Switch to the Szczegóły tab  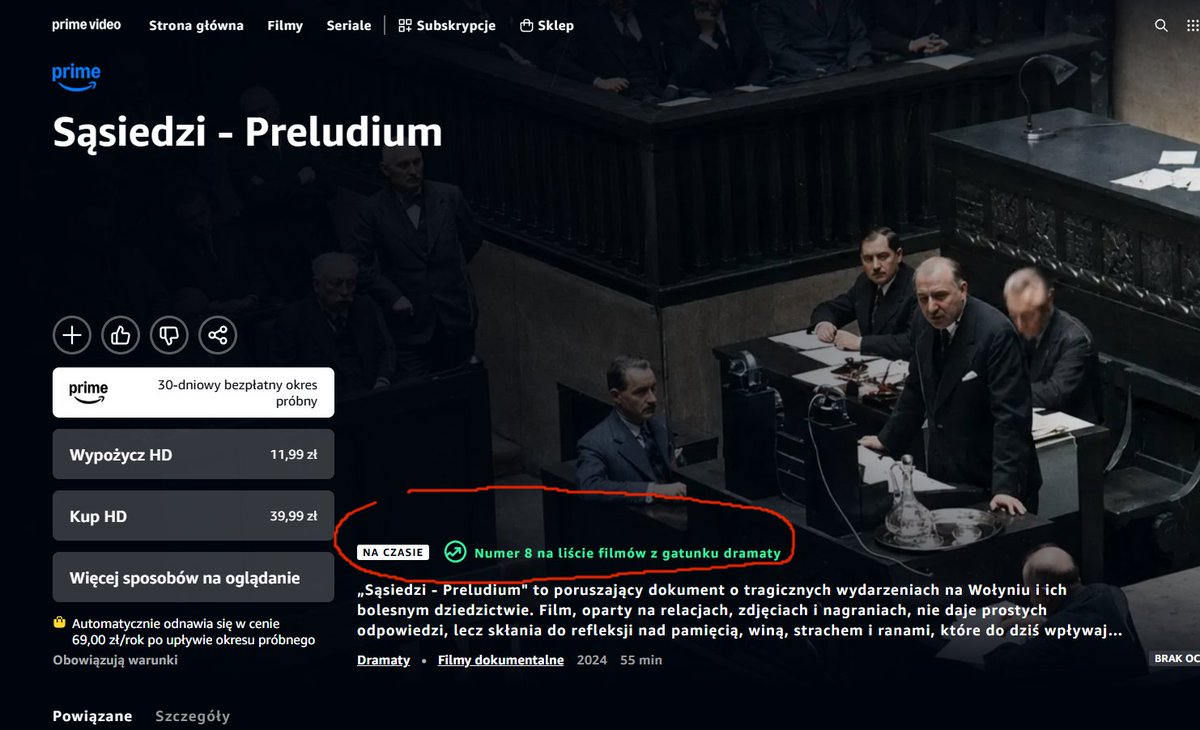click(x=192, y=716)
